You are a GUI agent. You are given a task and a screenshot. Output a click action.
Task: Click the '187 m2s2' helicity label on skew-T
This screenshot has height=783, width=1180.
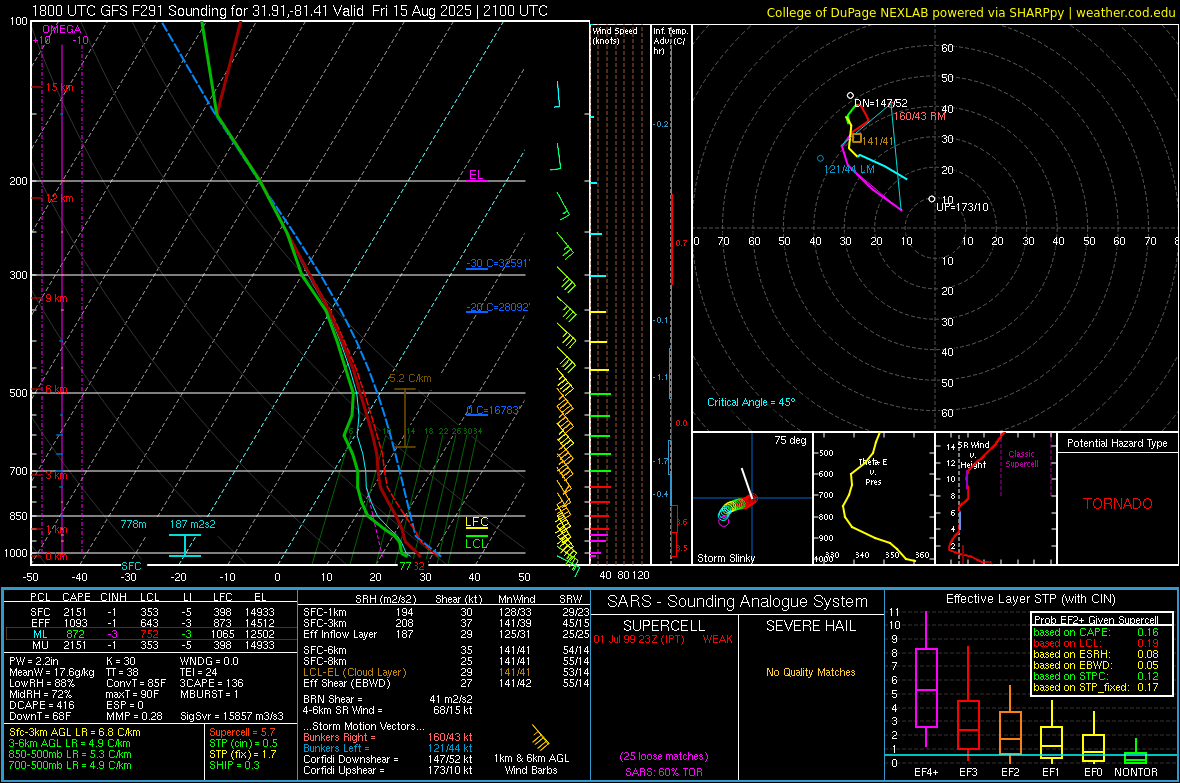click(192, 524)
